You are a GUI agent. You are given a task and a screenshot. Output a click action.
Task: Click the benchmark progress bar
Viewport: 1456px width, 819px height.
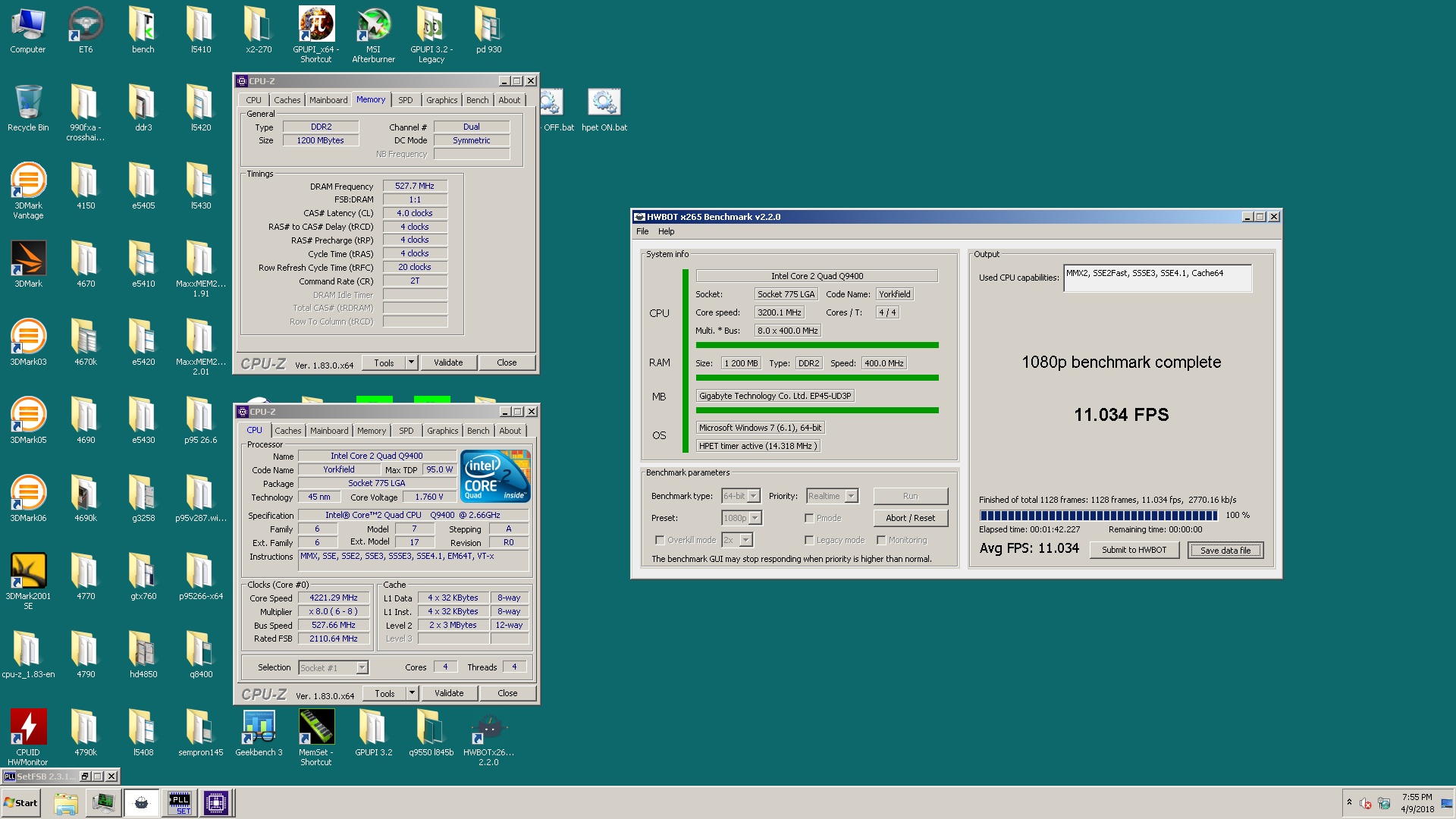pyautogui.click(x=1099, y=516)
